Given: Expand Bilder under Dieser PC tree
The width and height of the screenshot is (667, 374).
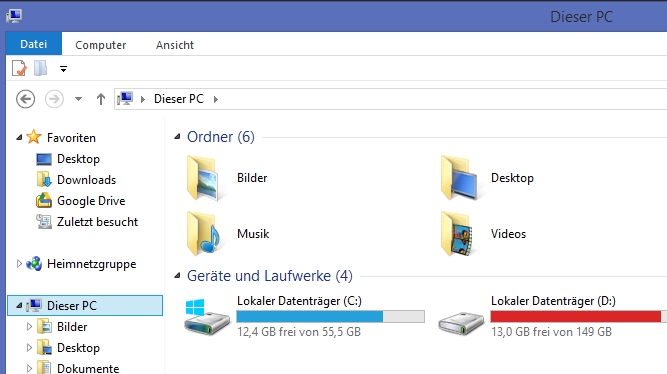Looking at the screenshot, I should pos(29,326).
